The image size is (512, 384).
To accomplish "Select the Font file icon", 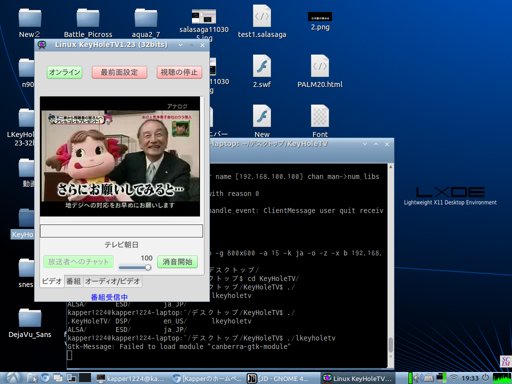I will coord(320,116).
